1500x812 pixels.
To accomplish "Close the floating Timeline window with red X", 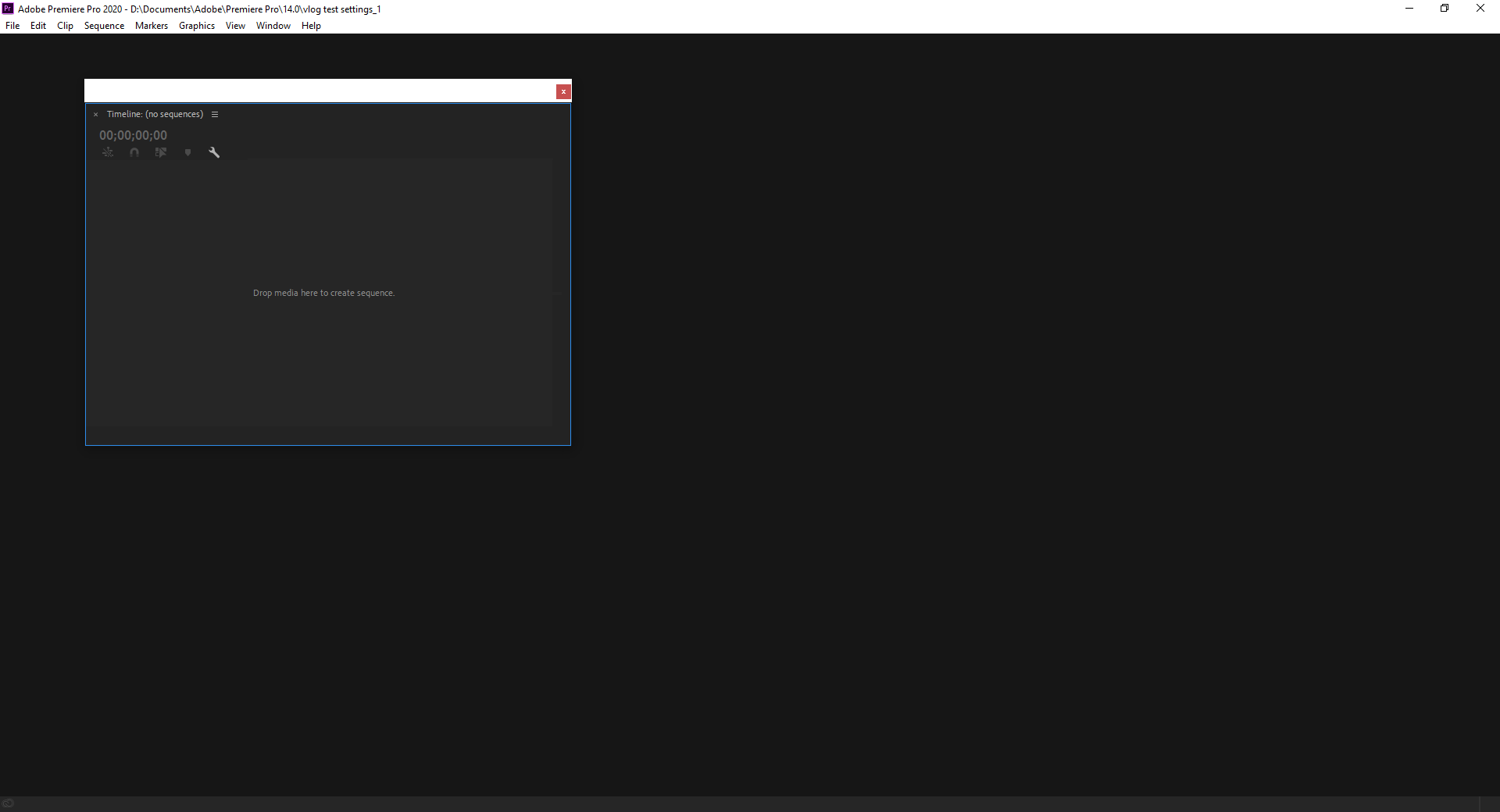I will 563,92.
